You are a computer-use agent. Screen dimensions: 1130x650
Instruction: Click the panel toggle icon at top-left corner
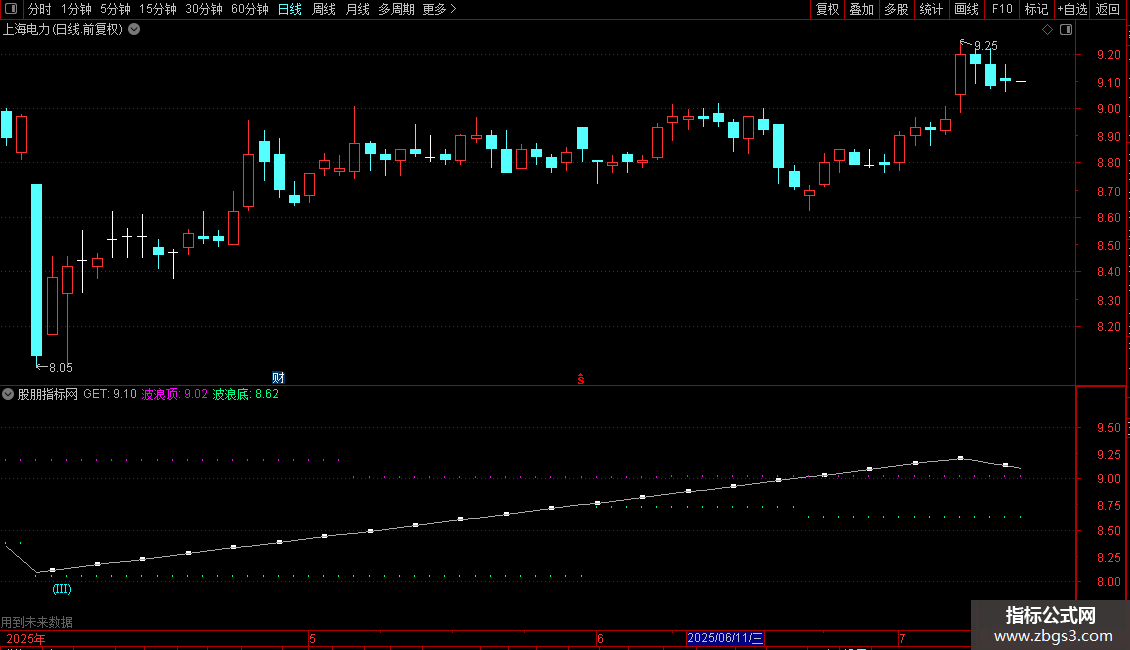click(11, 9)
